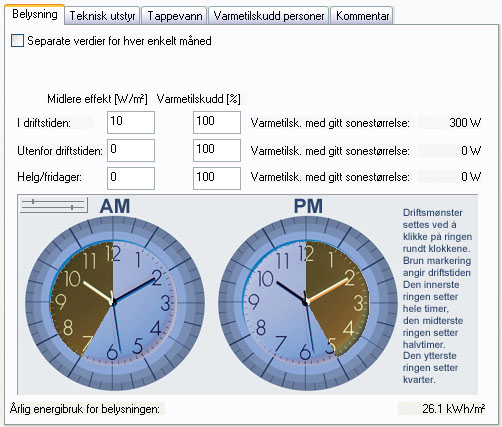Click the Belysning tab
This screenshot has width=502, height=427.
click(x=35, y=14)
